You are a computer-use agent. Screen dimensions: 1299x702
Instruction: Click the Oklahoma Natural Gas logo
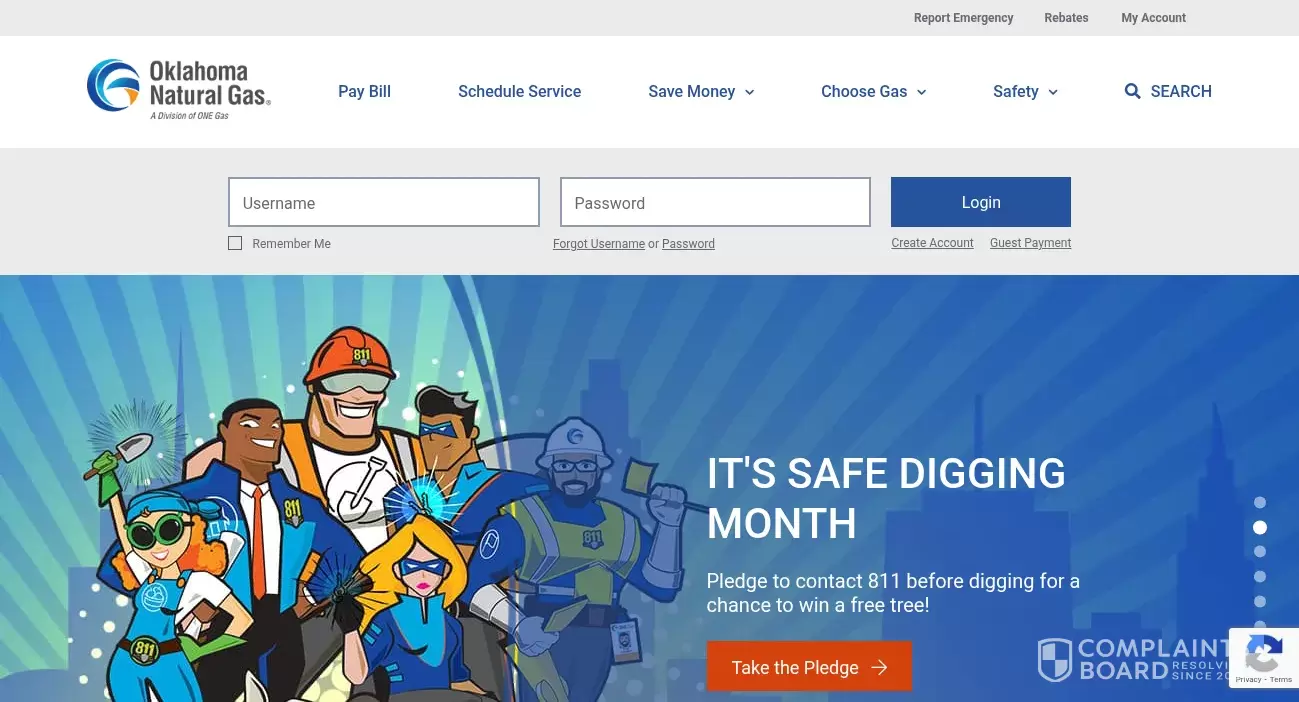179,90
